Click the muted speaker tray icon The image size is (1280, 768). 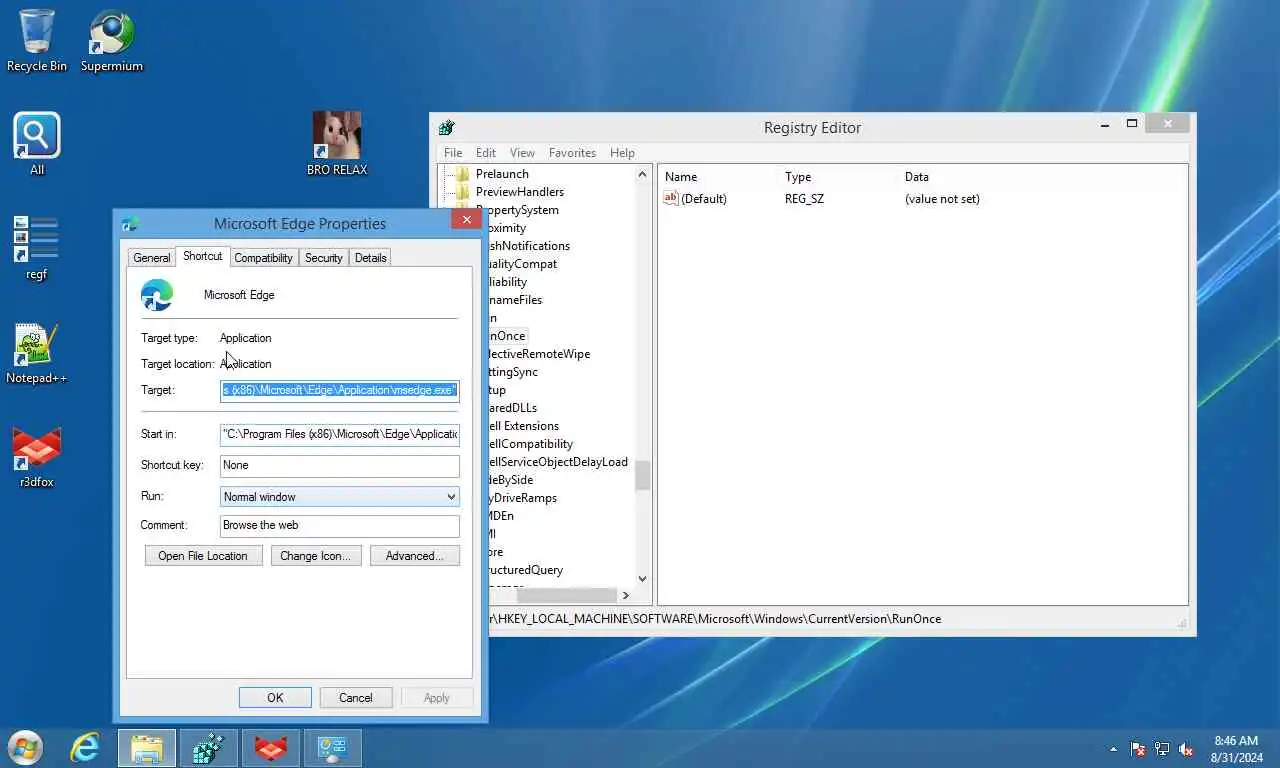[x=1186, y=749]
